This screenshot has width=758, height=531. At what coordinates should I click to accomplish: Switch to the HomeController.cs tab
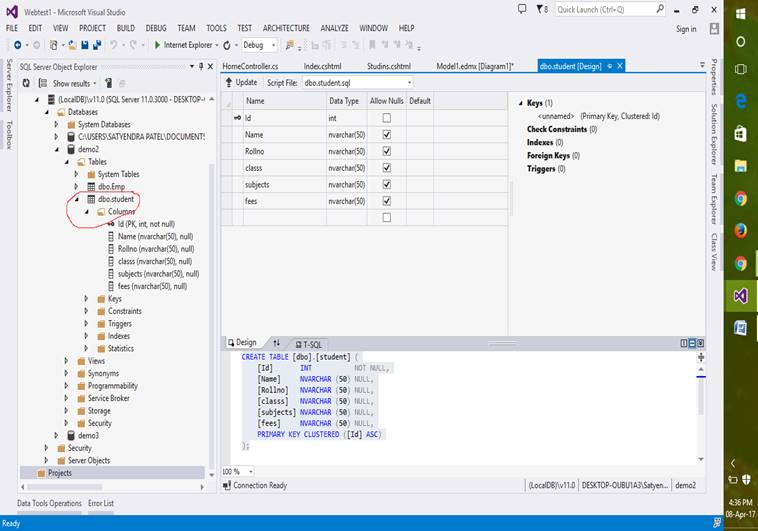250,66
